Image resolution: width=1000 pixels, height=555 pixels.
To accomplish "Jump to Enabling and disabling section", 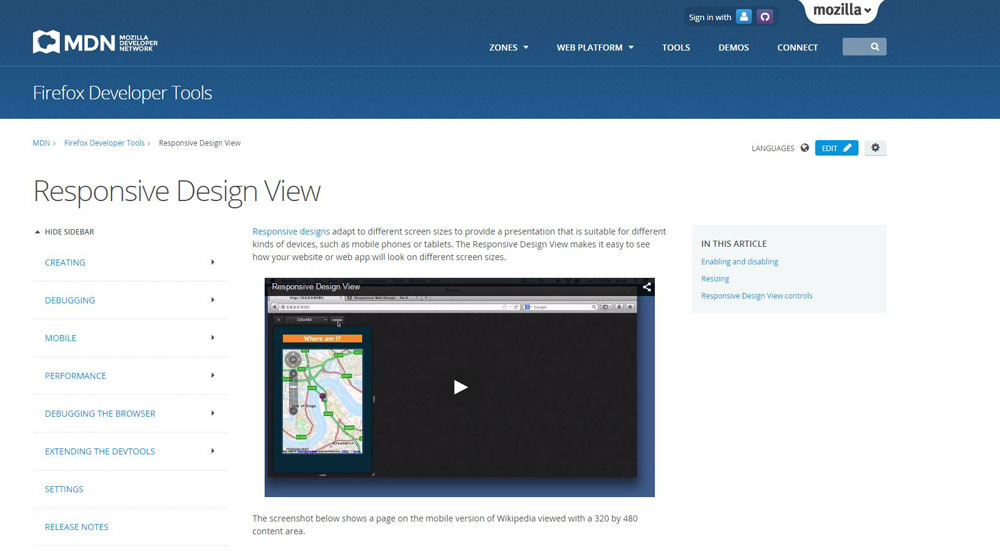I will [x=739, y=262].
